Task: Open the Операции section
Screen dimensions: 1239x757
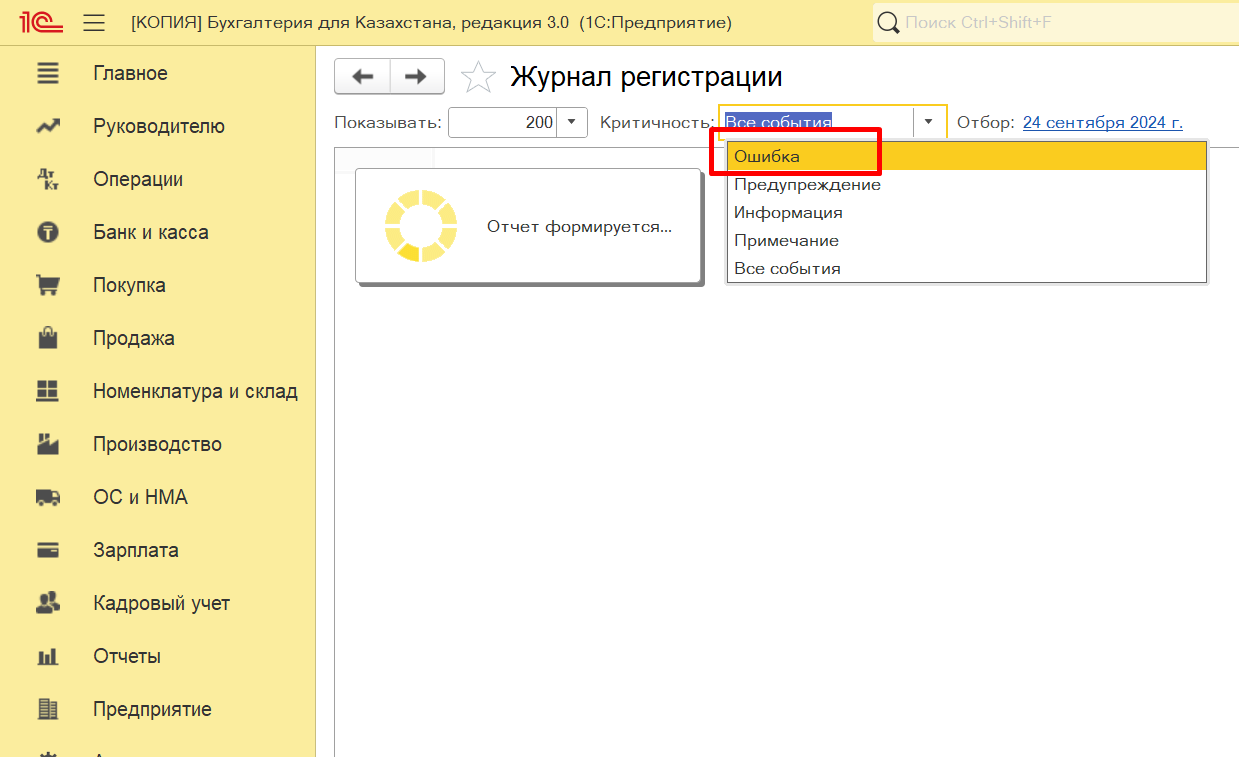Action: (x=138, y=179)
